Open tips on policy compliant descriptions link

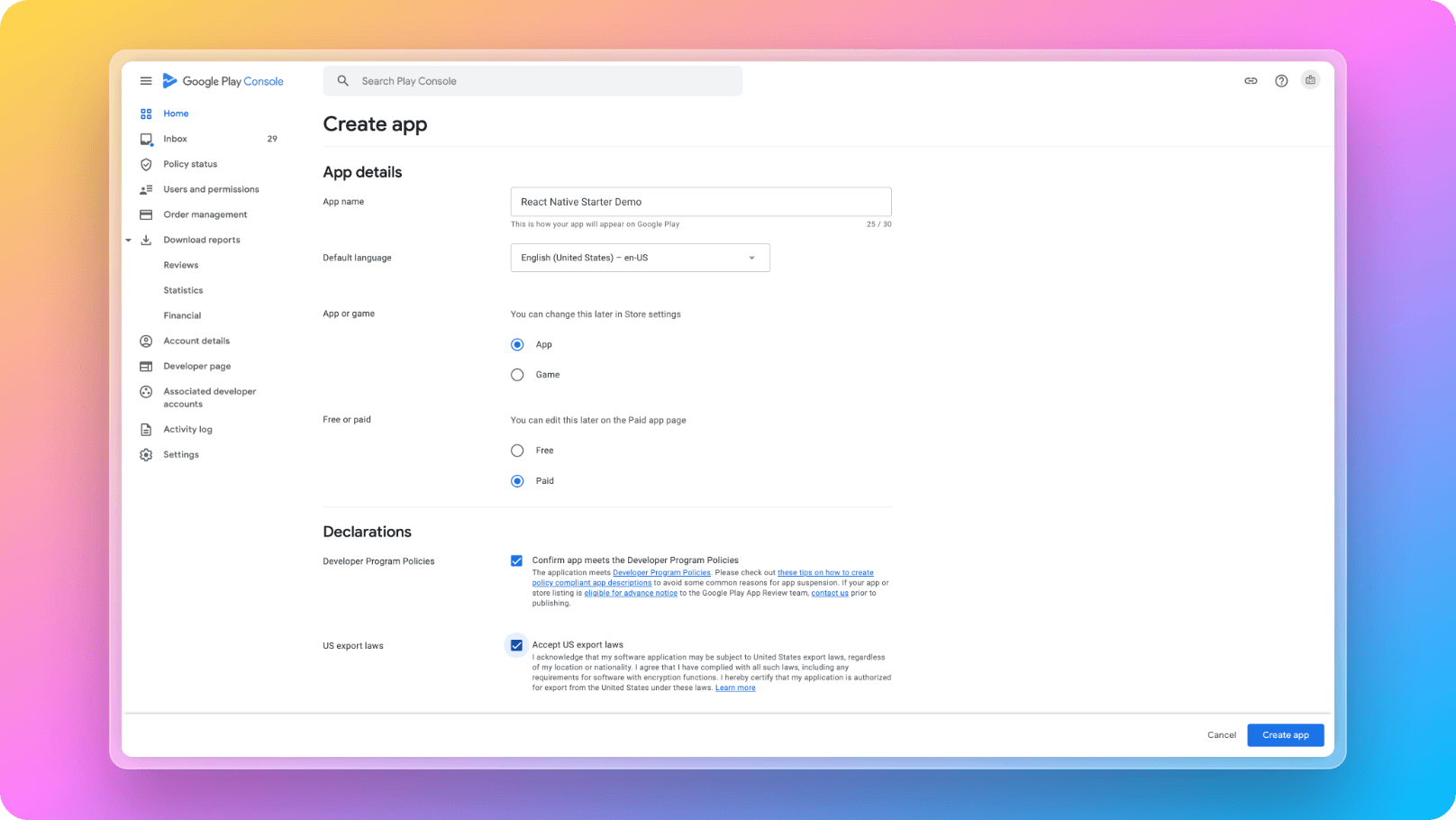pos(703,578)
